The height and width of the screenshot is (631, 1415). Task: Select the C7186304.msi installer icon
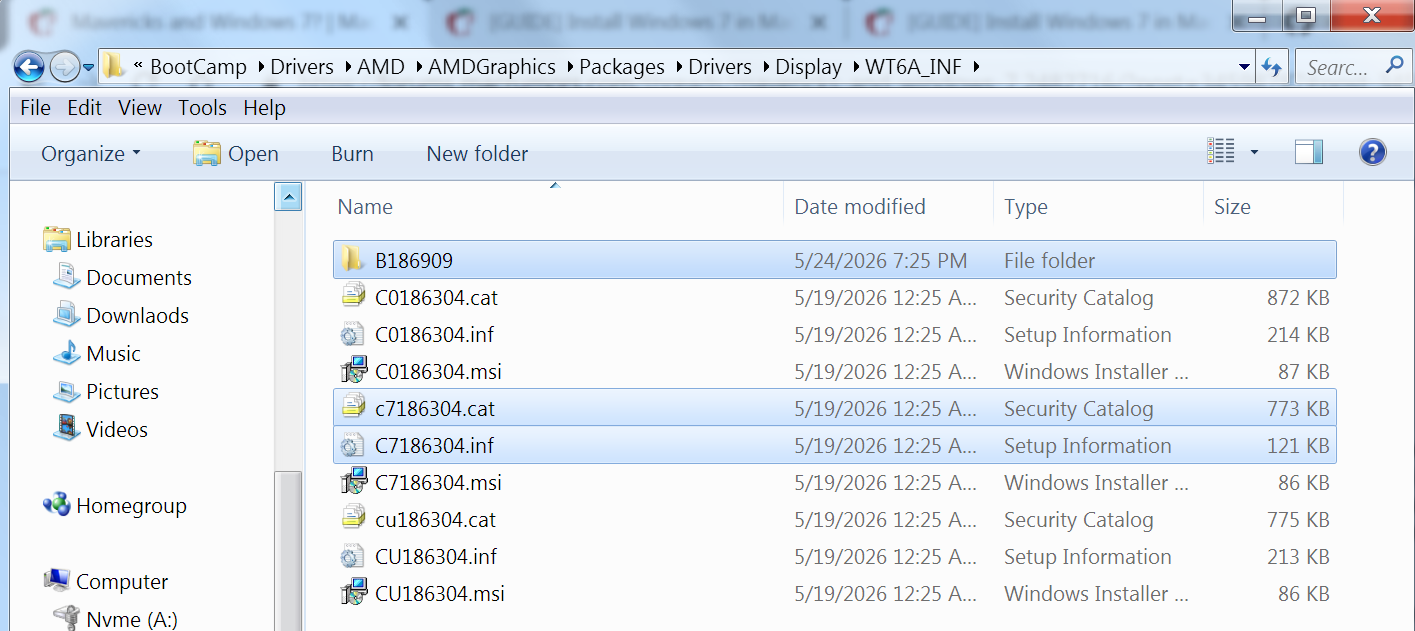353,482
